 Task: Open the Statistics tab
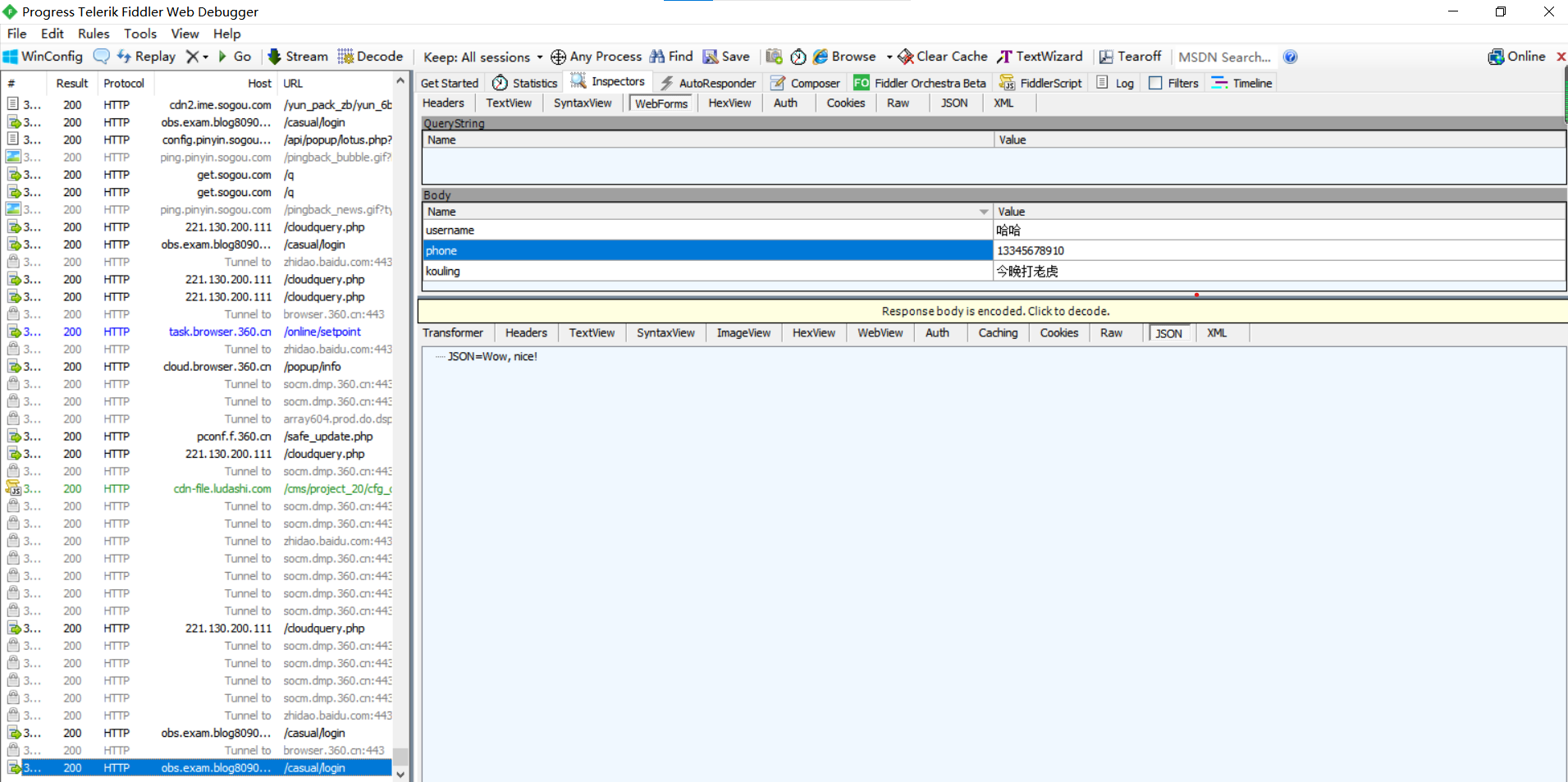[x=525, y=83]
